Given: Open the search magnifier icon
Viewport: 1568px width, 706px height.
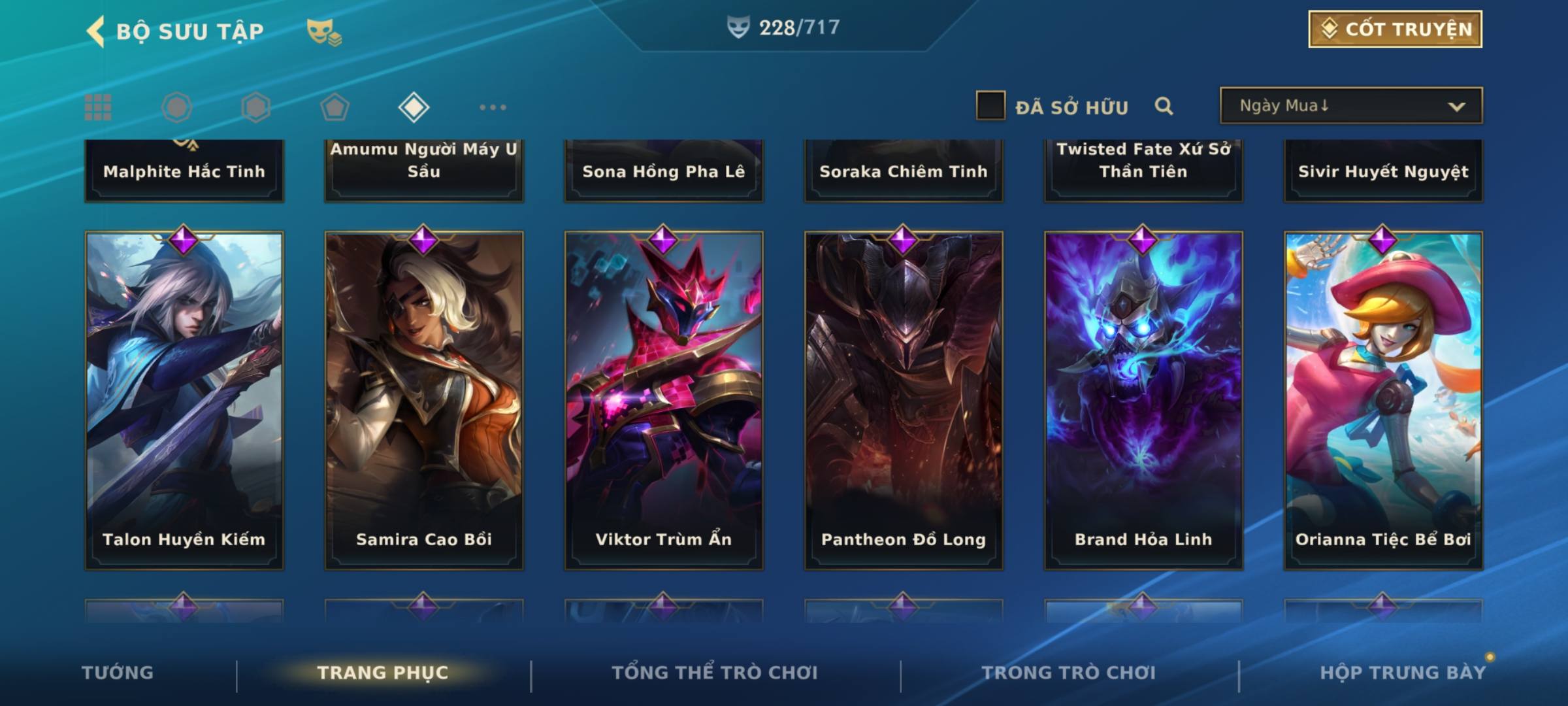Looking at the screenshot, I should point(1164,106).
